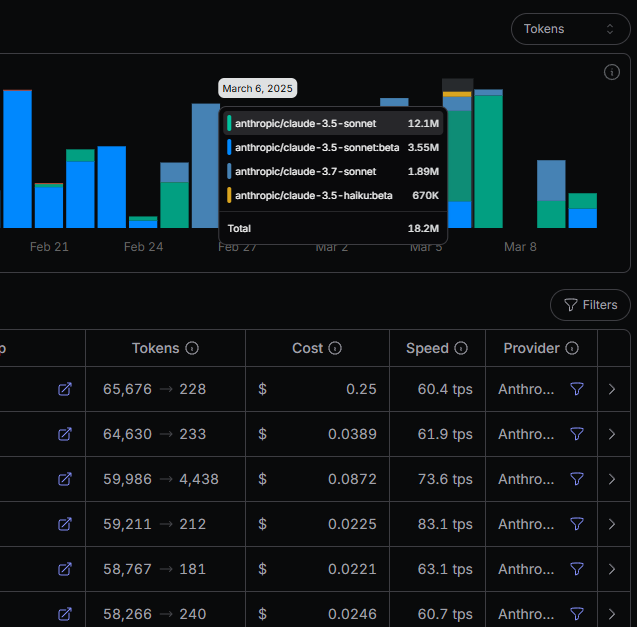Open external link icon for 59,986 tokens row
The image size is (637, 627).
65,479
